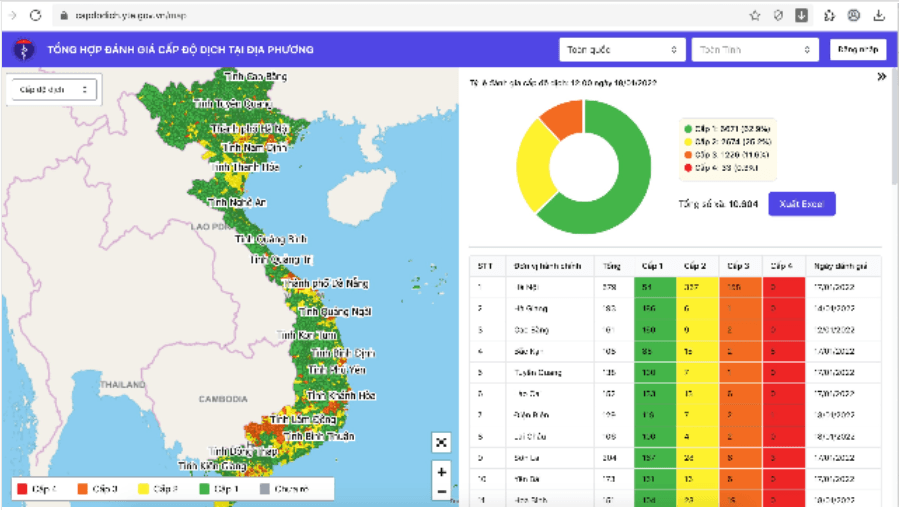Click the orange Cấp 3 dot in chart legend

coord(688,155)
